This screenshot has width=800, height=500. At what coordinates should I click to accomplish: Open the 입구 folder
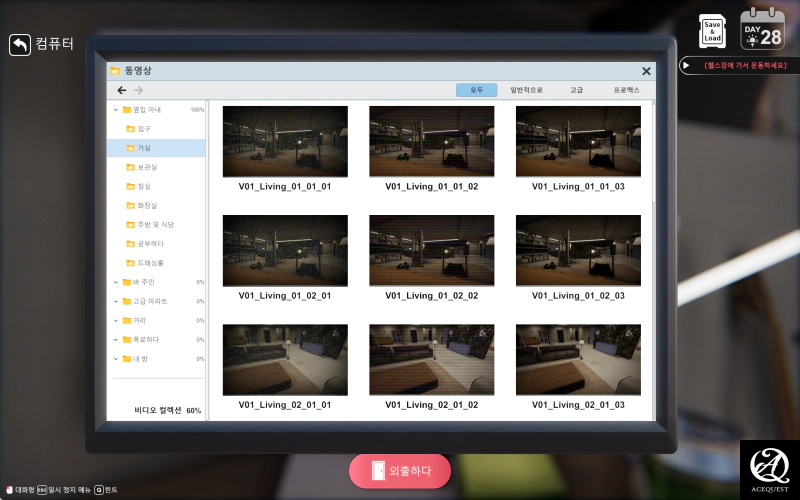[x=144, y=129]
